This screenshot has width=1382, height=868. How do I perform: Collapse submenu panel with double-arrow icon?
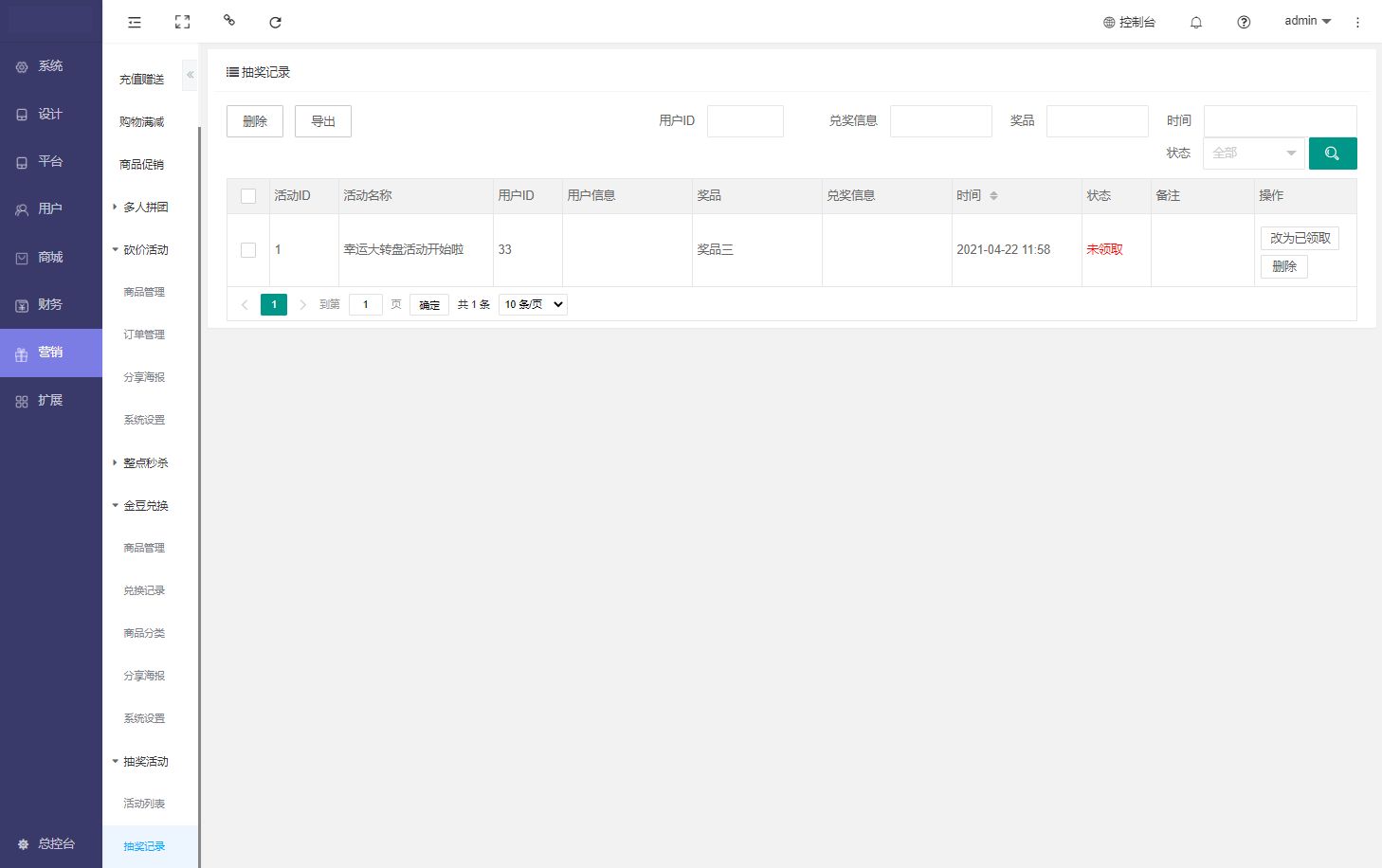click(x=190, y=74)
